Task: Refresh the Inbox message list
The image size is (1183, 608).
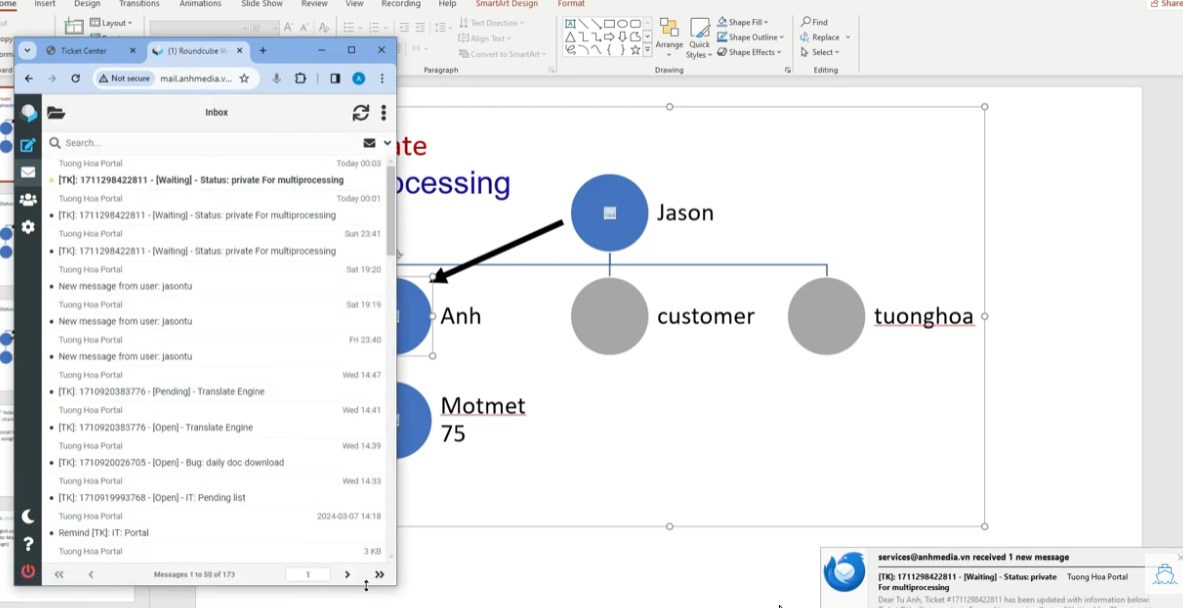Action: click(x=360, y=113)
